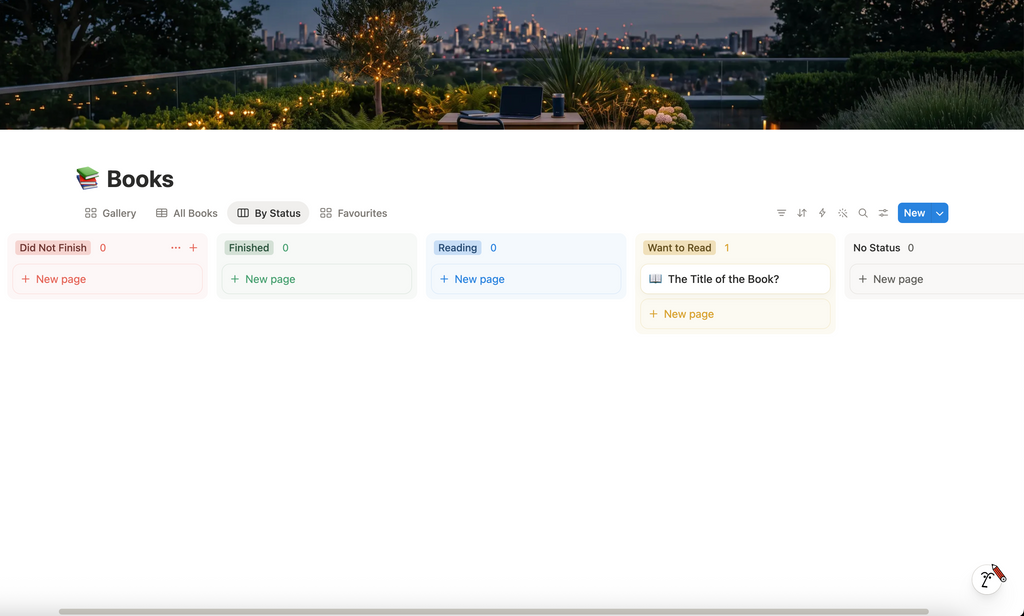This screenshot has height=616, width=1024.
Task: Click the blue New button
Action: (x=914, y=213)
